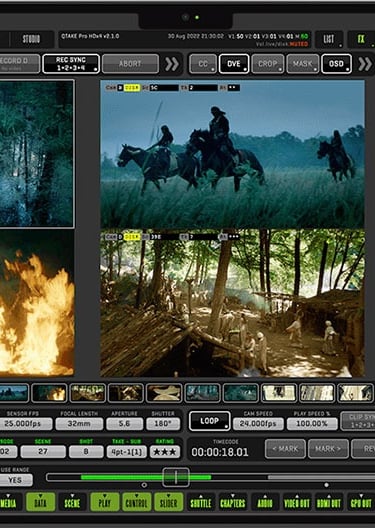Collapse the PLAY panel tab

coord(105,502)
